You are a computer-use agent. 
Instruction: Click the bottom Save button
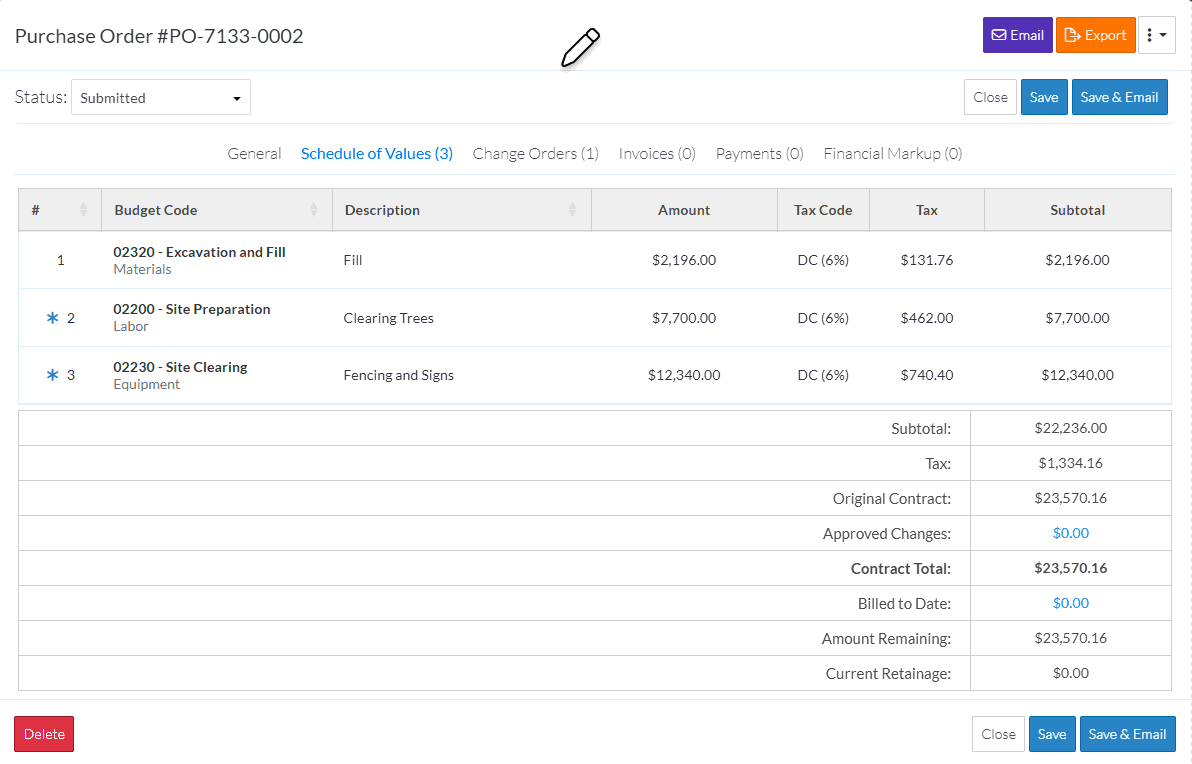point(1052,734)
